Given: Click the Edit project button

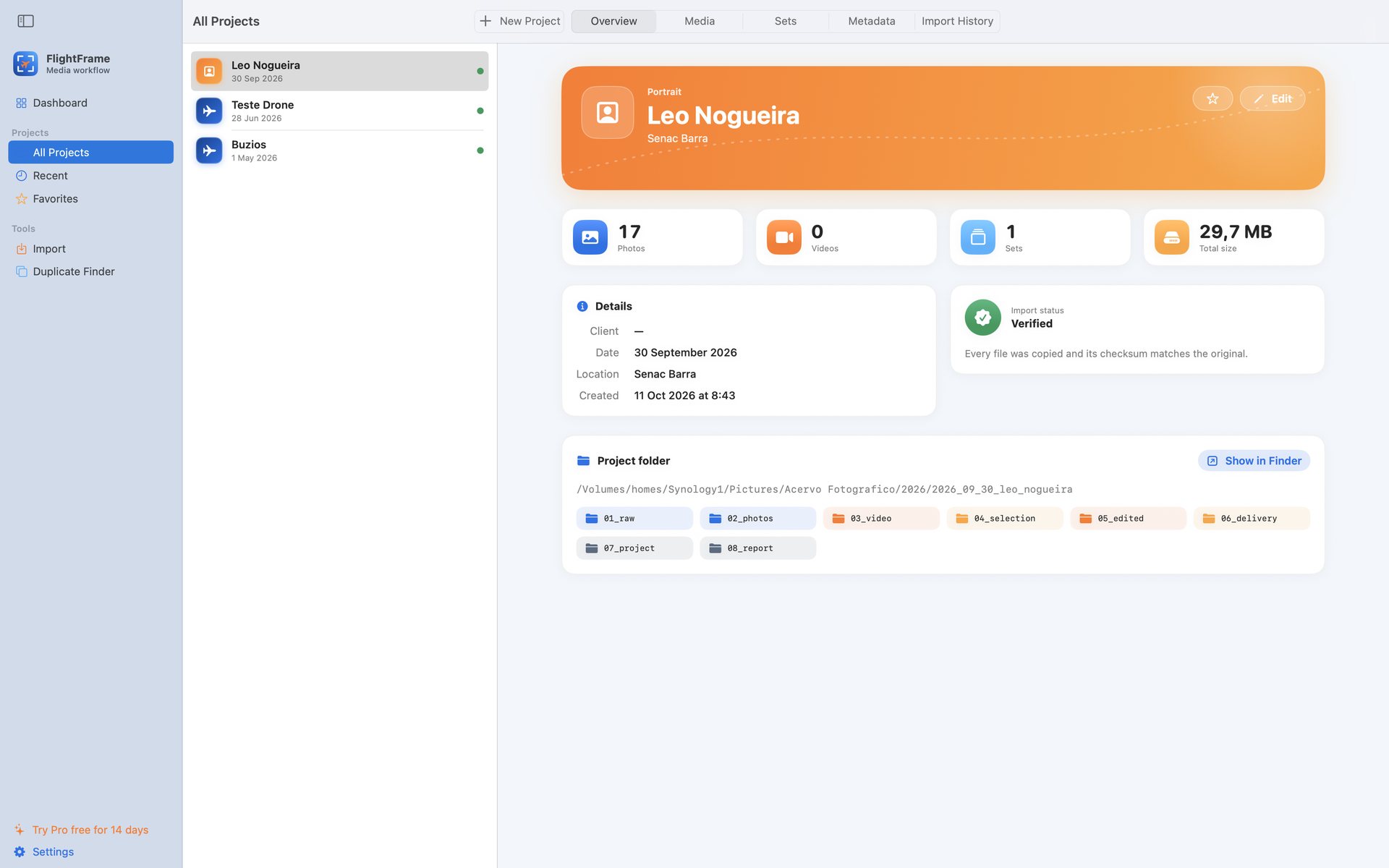Looking at the screenshot, I should 1273,98.
